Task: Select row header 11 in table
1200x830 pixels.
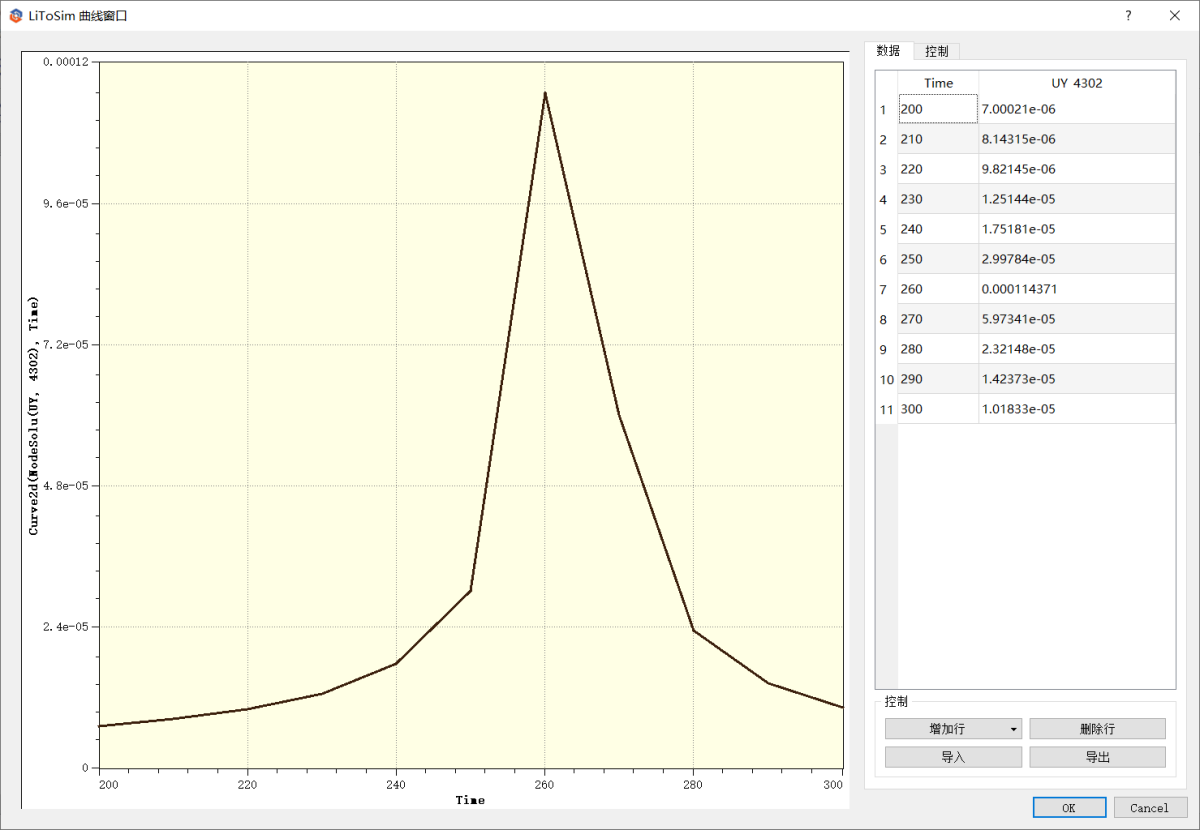Action: [886, 409]
